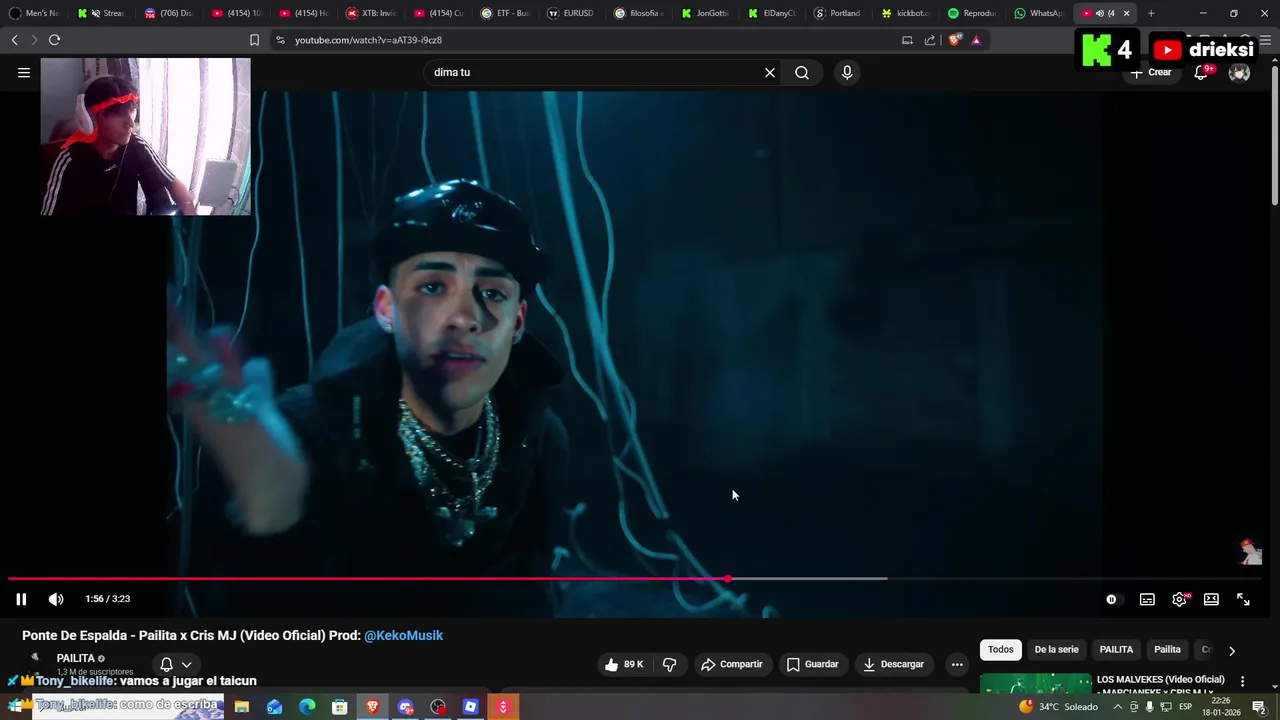Select the 'De la serie' filter chip

point(1056,650)
